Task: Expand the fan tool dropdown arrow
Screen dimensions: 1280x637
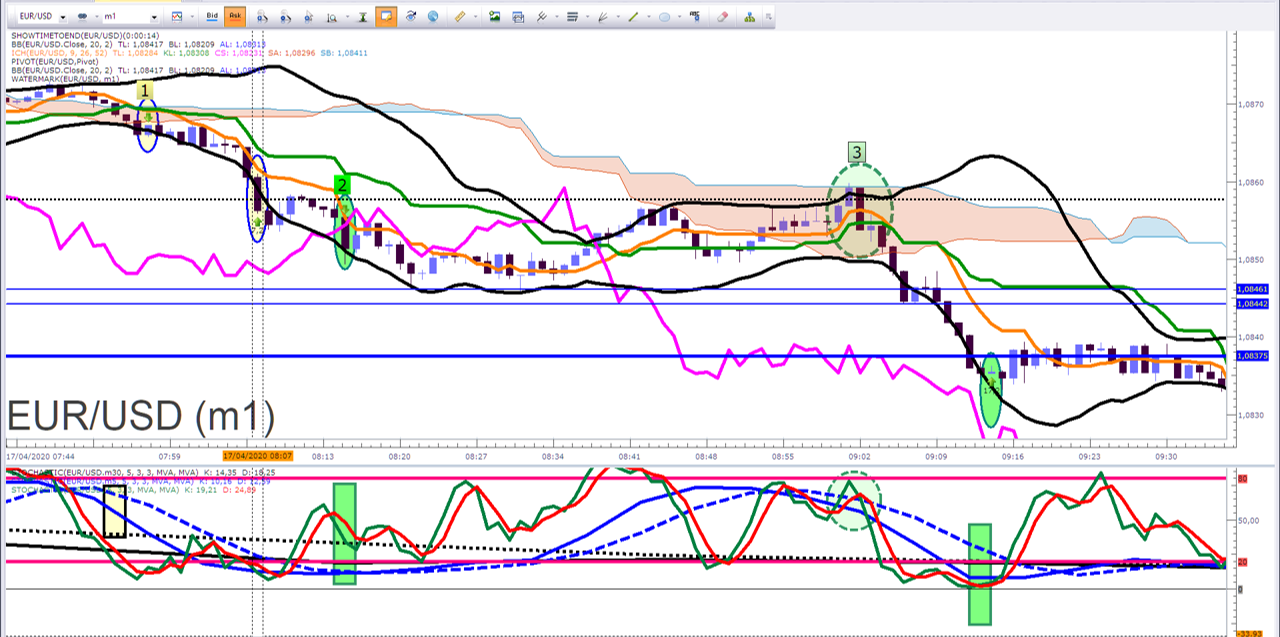Action: point(618,17)
